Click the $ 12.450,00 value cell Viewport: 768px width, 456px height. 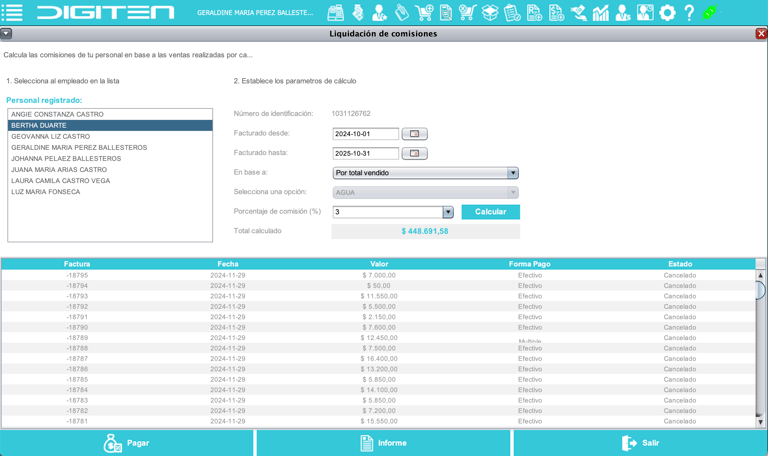379,338
